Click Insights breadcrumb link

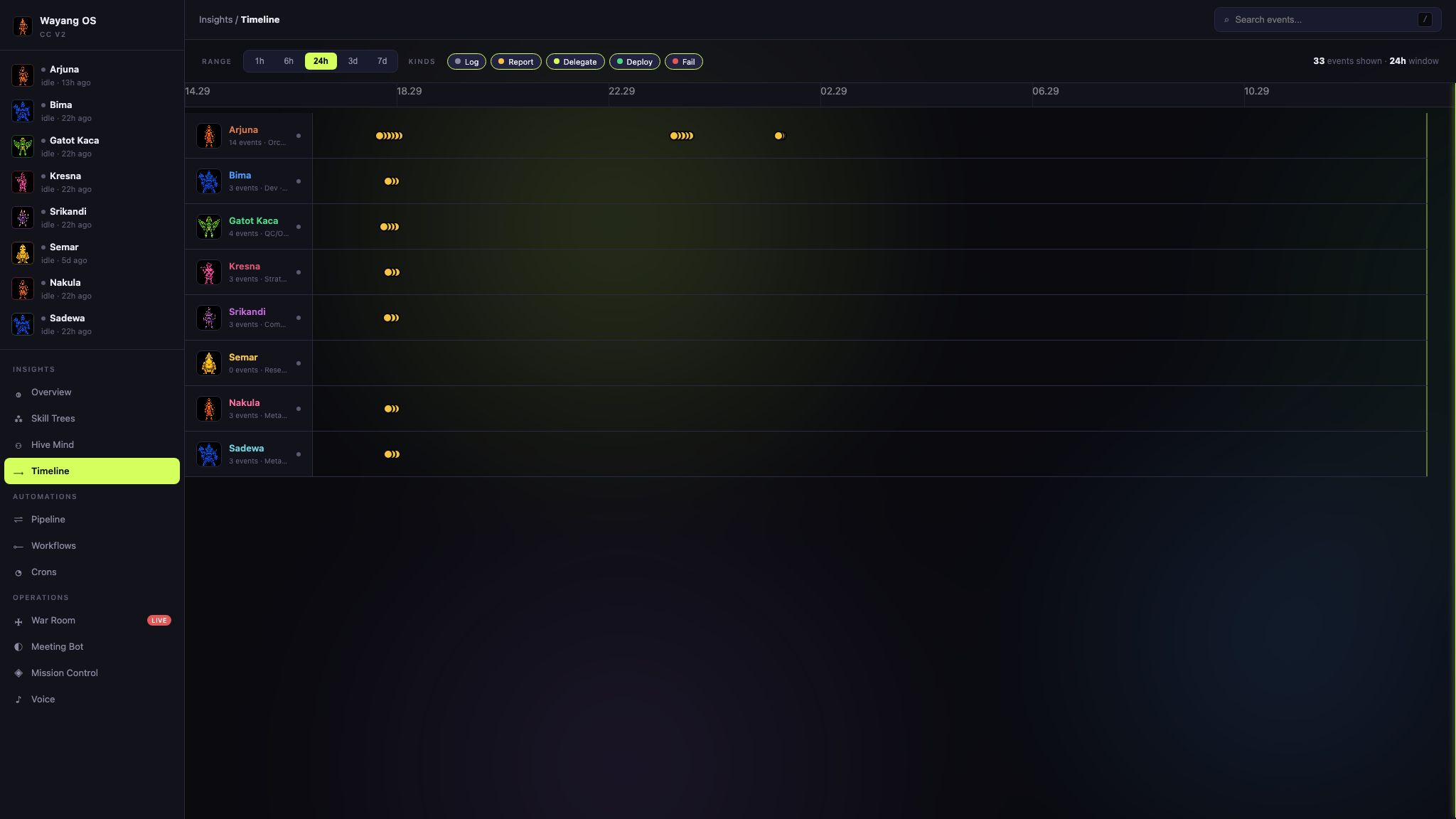tap(215, 20)
